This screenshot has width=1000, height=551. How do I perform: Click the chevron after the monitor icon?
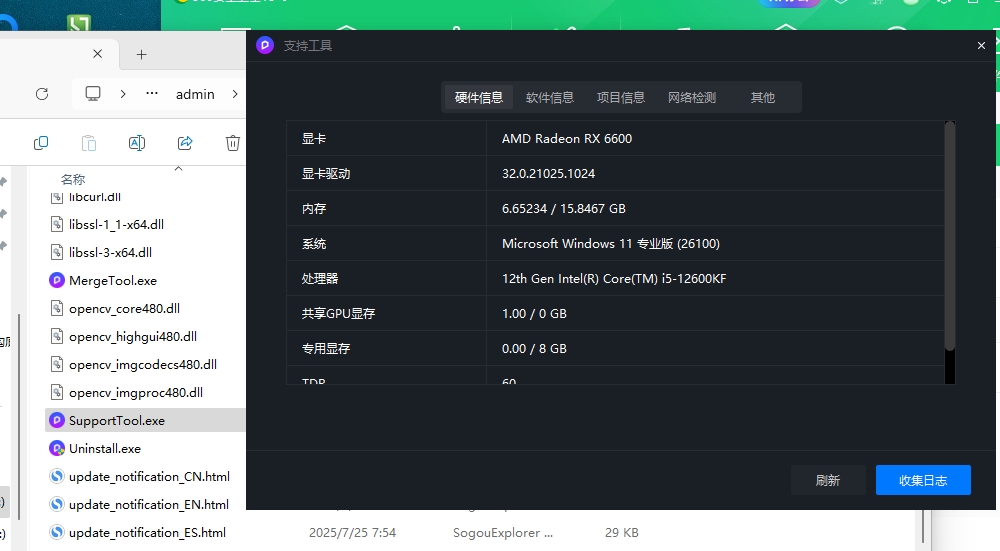click(x=123, y=94)
